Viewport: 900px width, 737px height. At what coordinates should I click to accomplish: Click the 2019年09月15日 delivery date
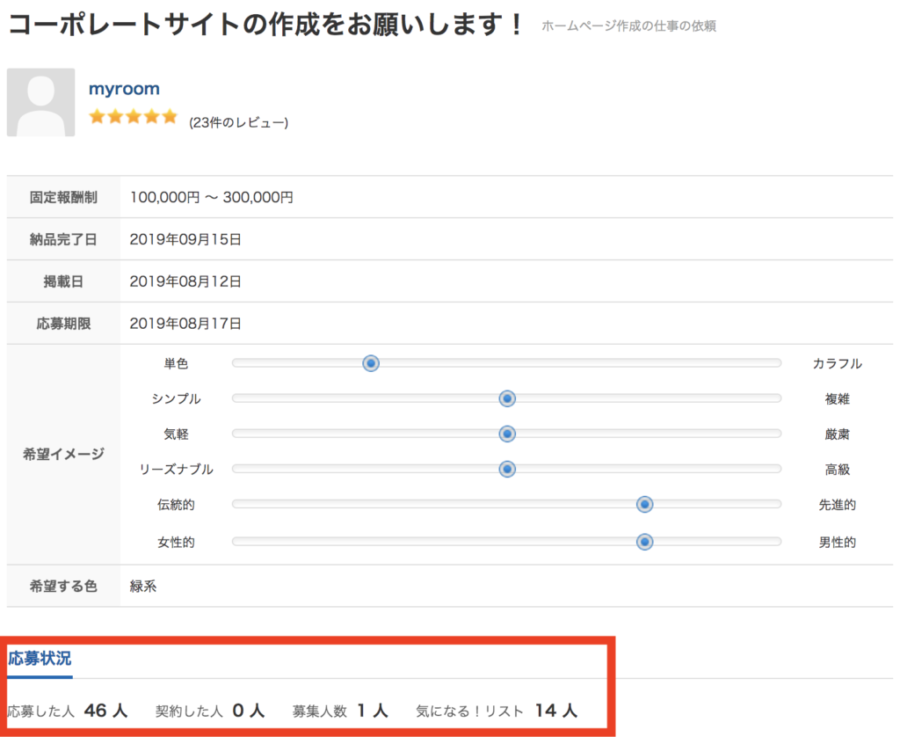[x=185, y=239]
